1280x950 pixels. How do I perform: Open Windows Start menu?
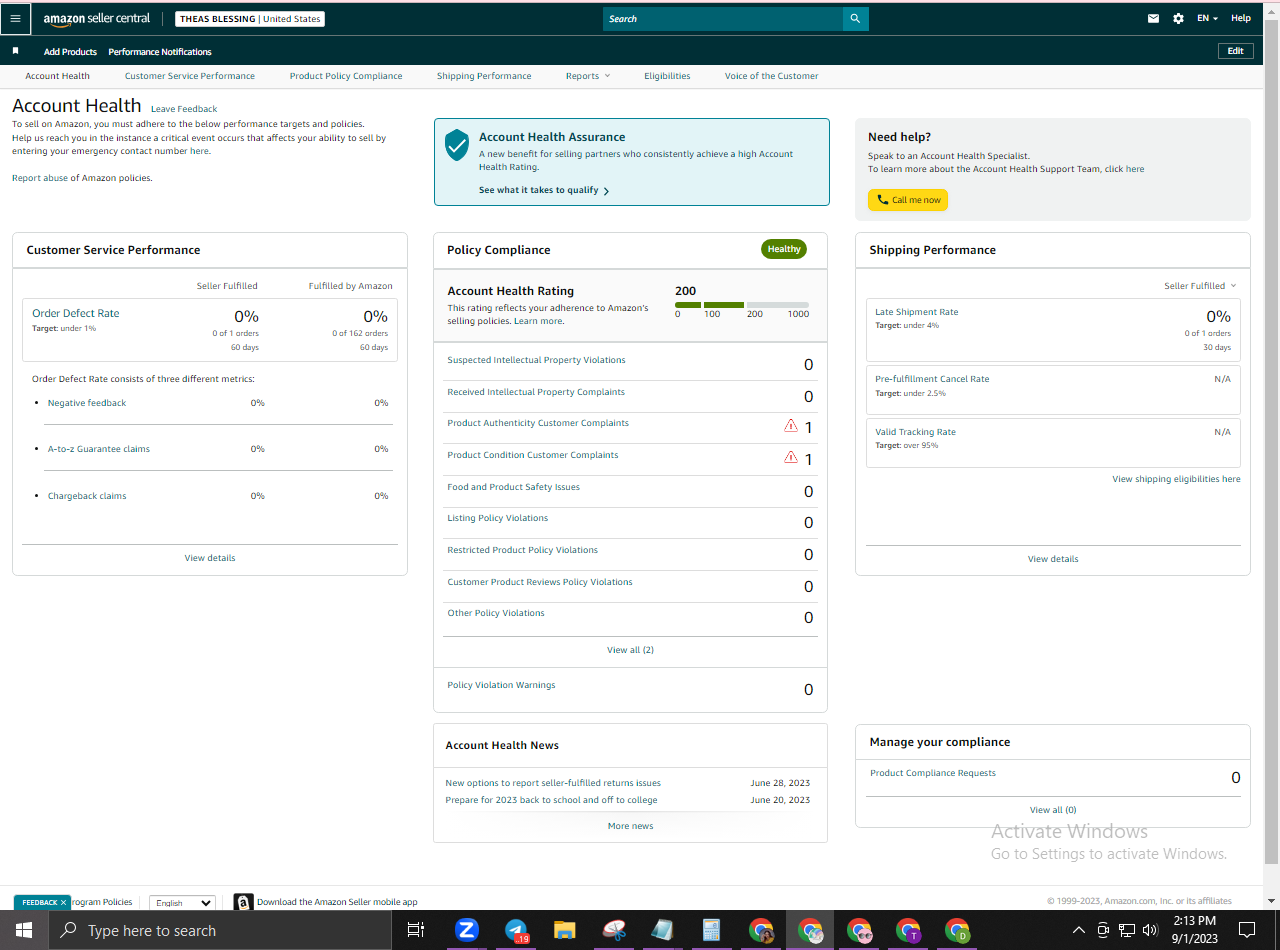pyautogui.click(x=23, y=930)
